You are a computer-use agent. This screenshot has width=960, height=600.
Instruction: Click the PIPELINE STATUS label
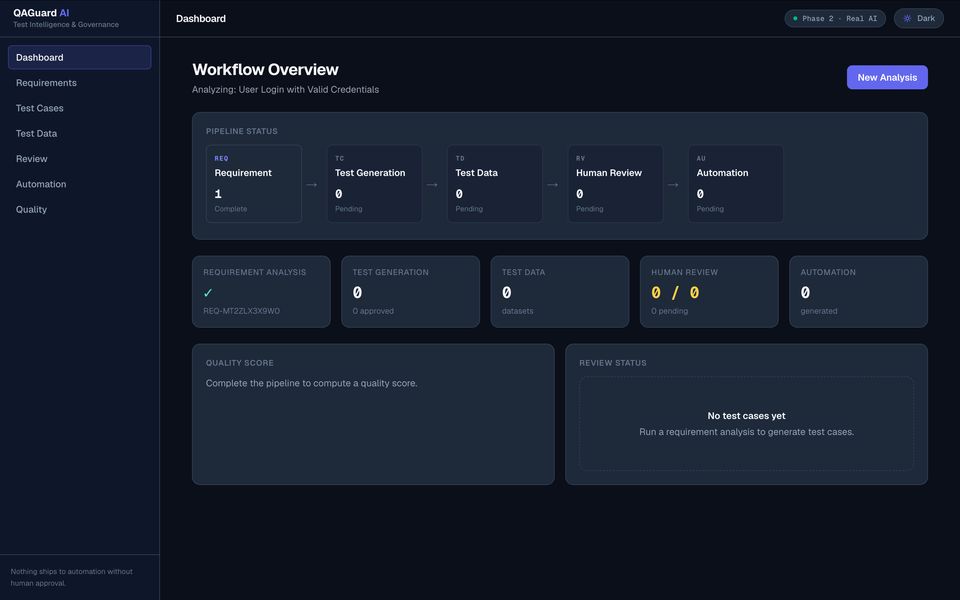242,131
